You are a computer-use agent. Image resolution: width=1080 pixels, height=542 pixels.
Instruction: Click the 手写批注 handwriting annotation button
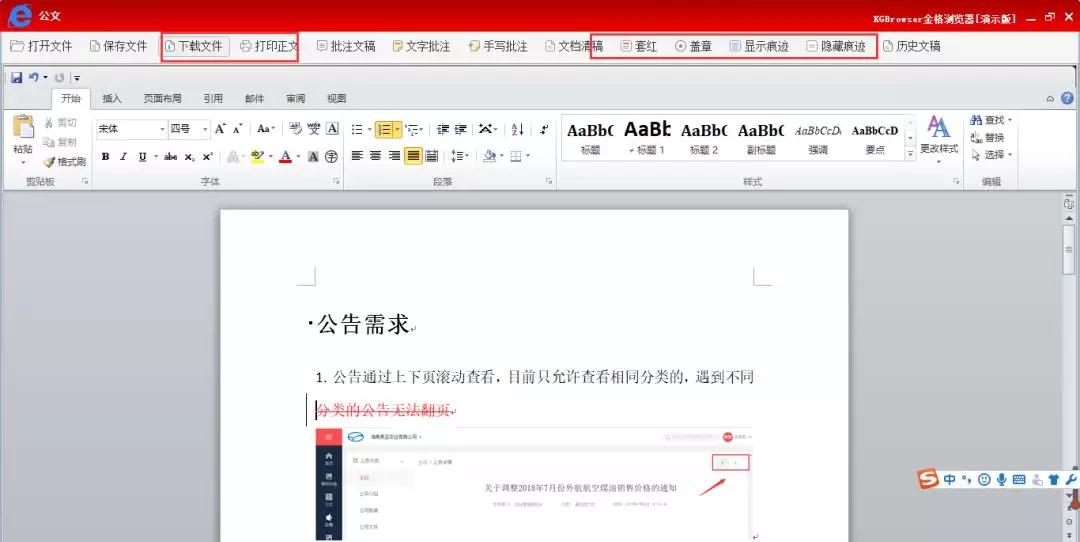(x=497, y=46)
